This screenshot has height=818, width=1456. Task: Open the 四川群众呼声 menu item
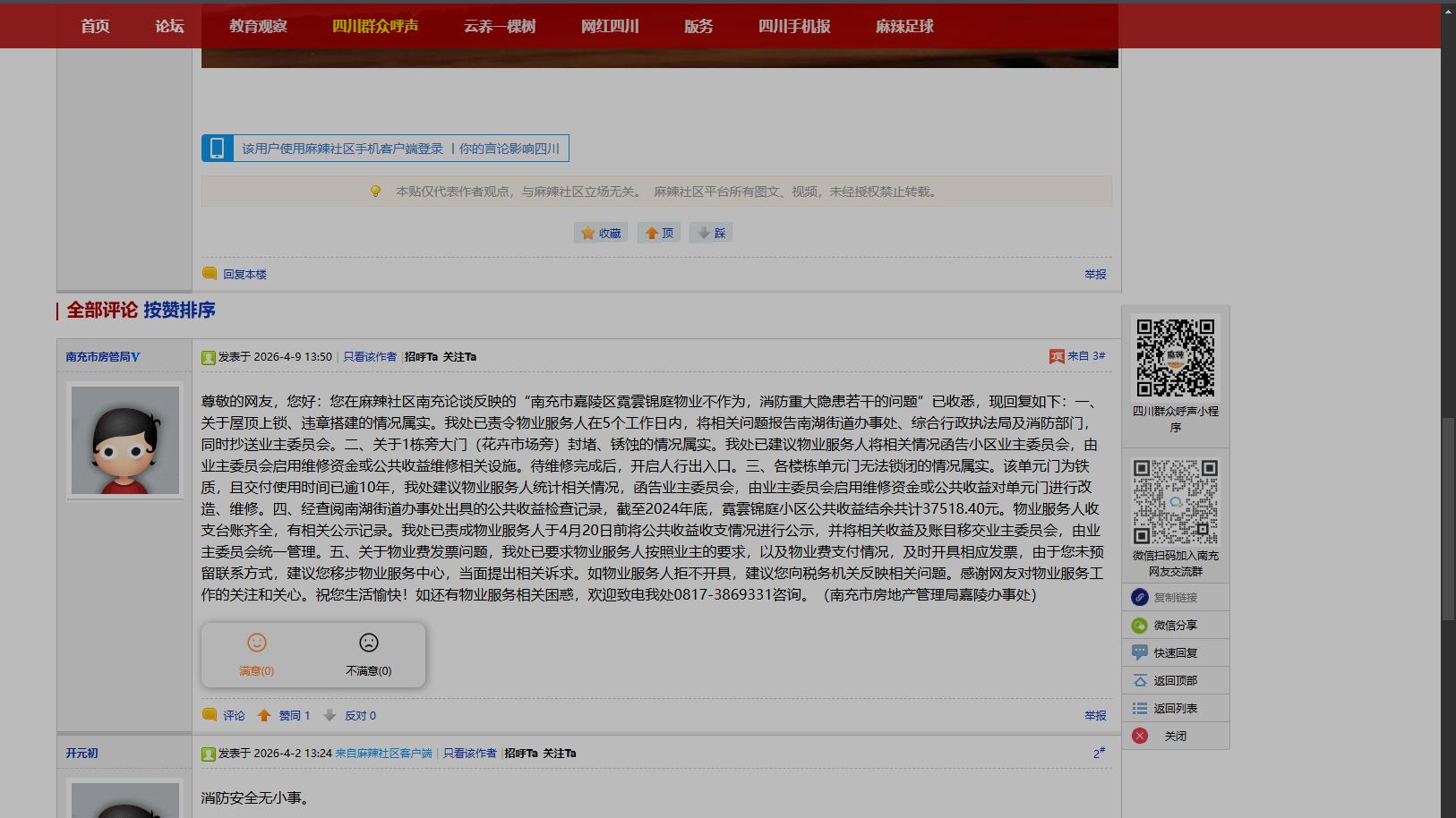click(x=377, y=26)
